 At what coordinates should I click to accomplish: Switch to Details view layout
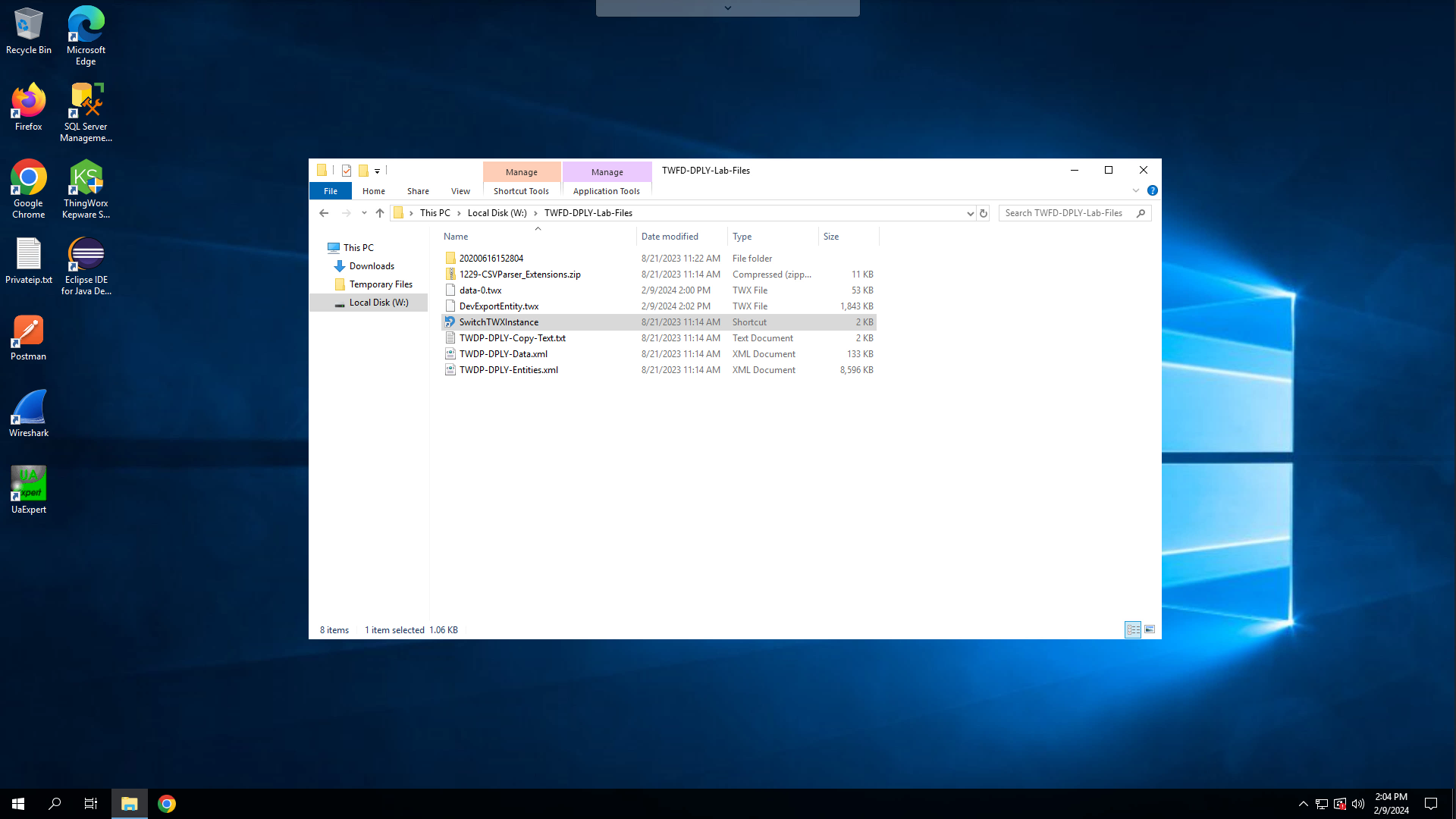pyautogui.click(x=1133, y=629)
